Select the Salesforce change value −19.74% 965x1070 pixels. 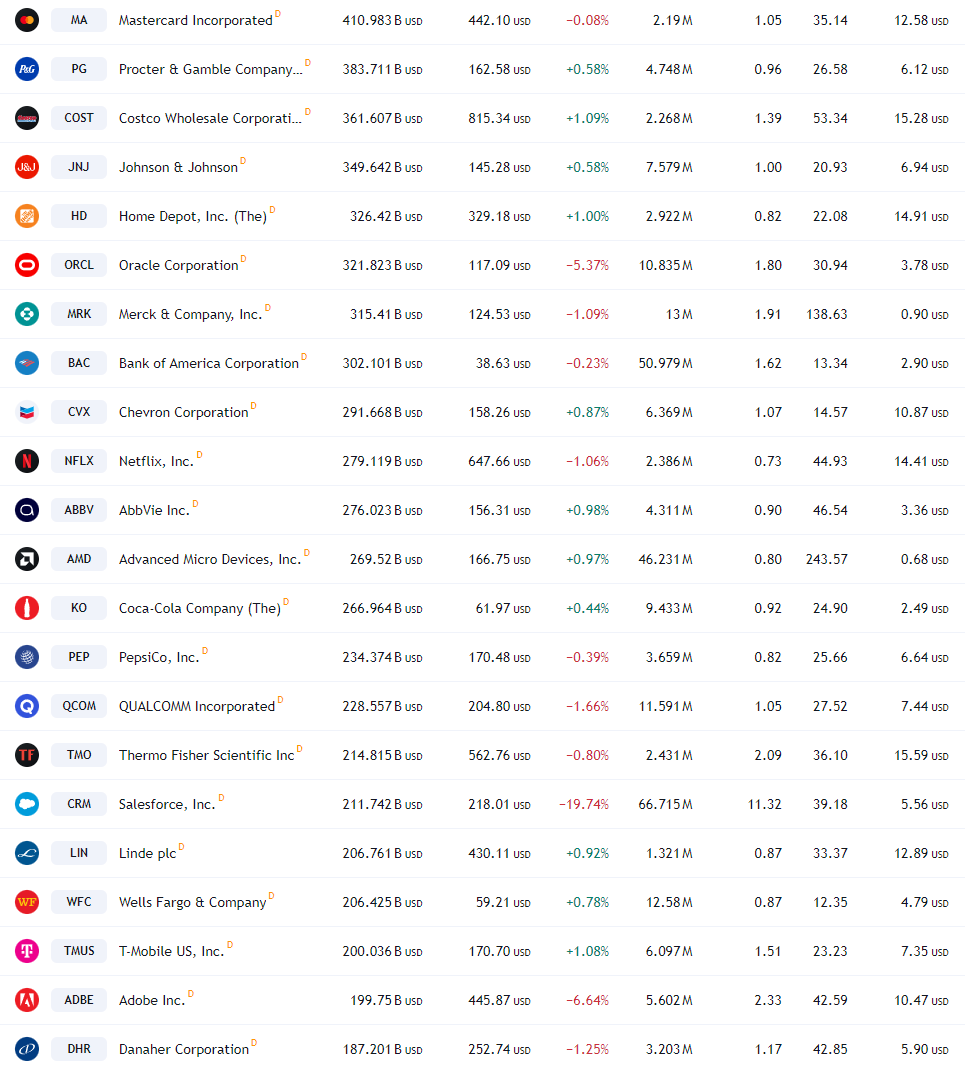(584, 805)
